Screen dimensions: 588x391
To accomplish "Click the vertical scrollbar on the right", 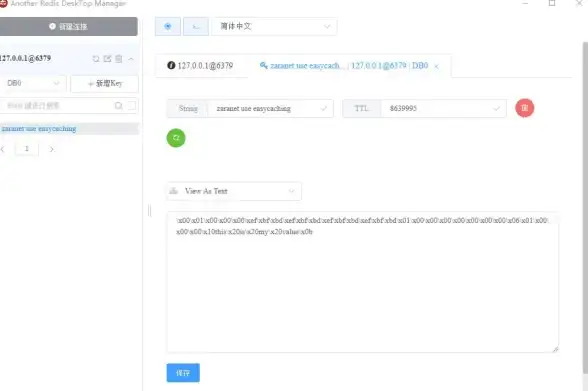I will pos(585,208).
